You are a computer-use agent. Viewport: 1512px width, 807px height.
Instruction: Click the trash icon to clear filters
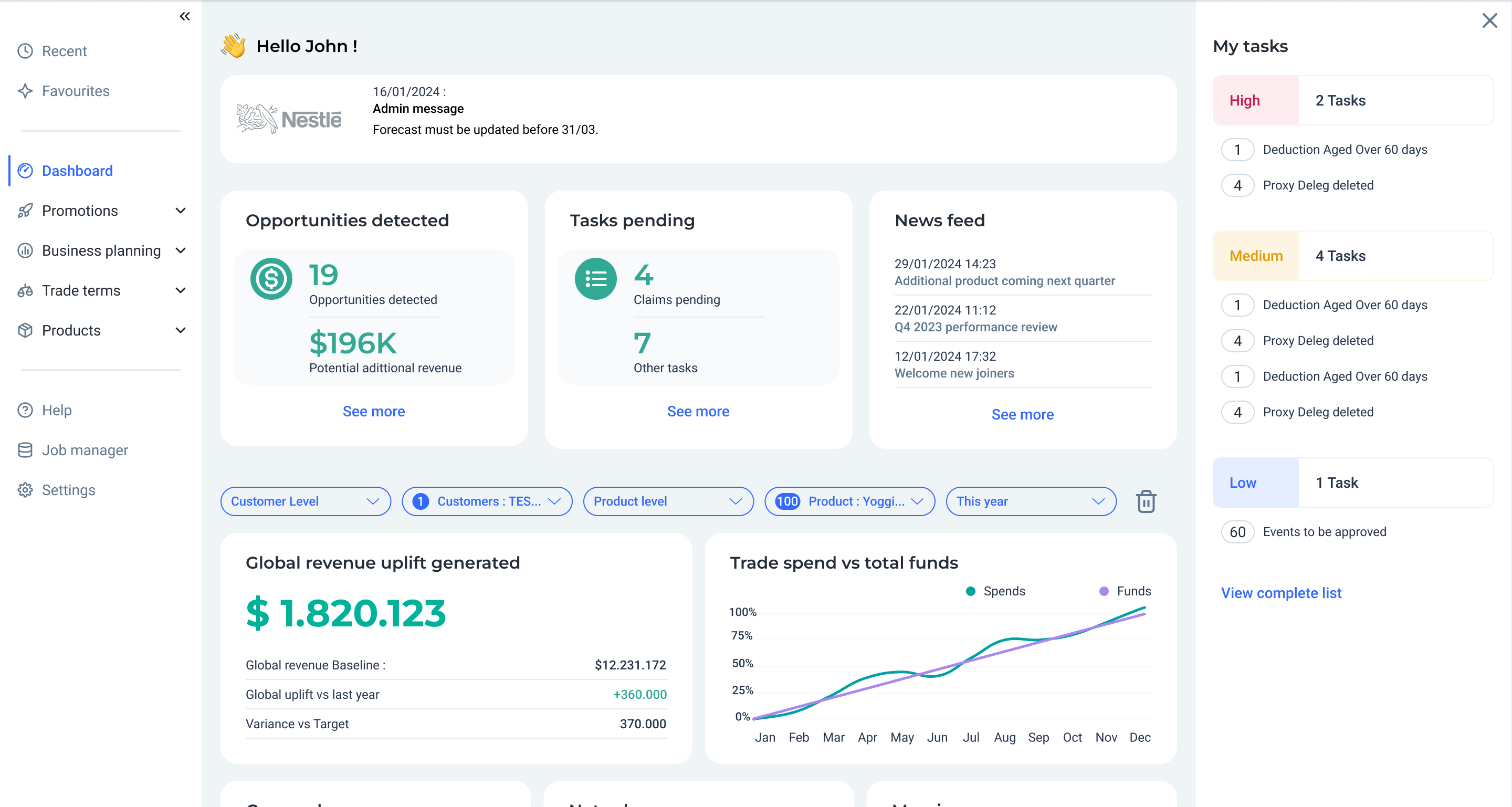1145,501
